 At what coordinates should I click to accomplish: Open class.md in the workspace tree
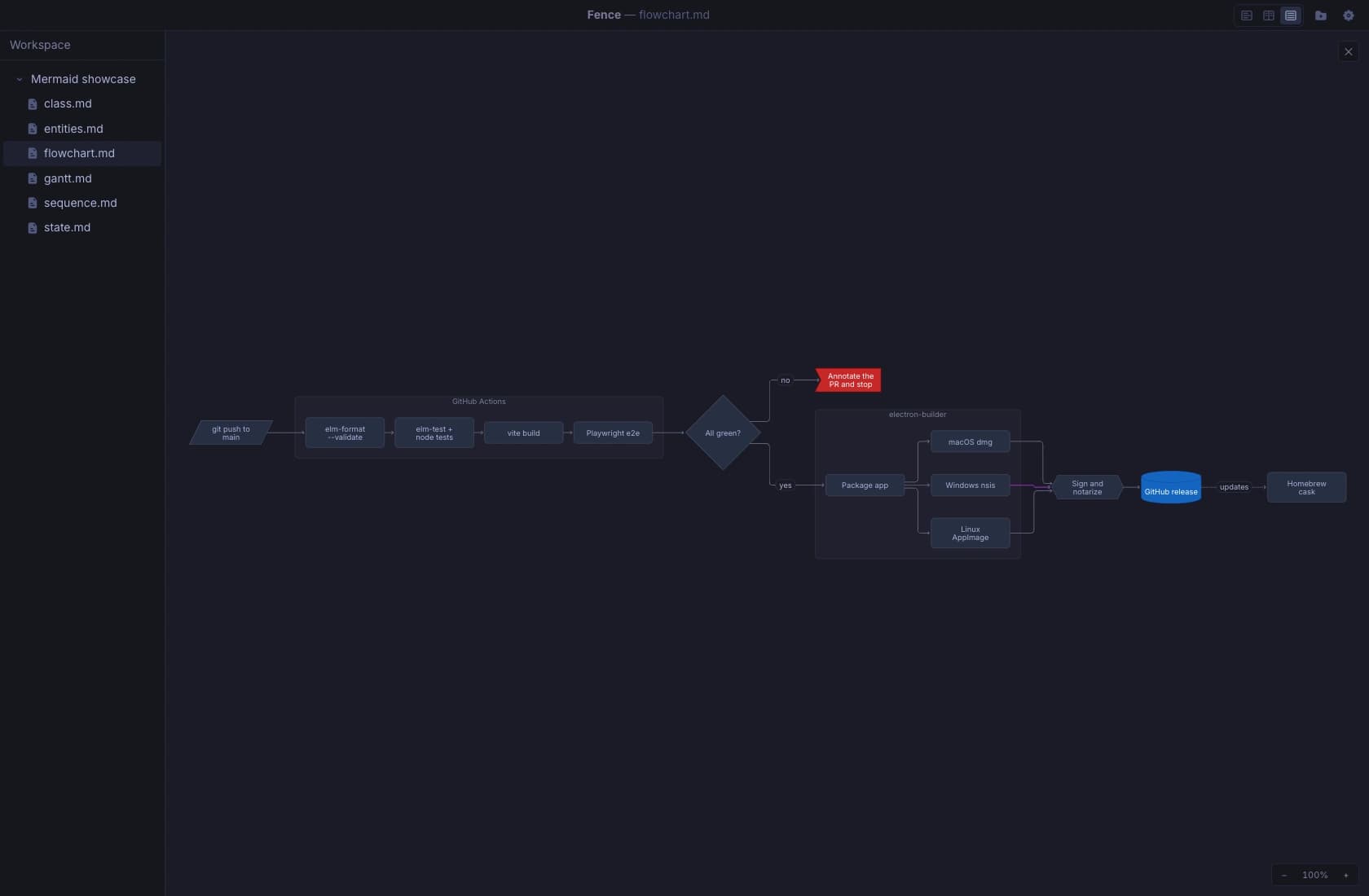click(82, 103)
